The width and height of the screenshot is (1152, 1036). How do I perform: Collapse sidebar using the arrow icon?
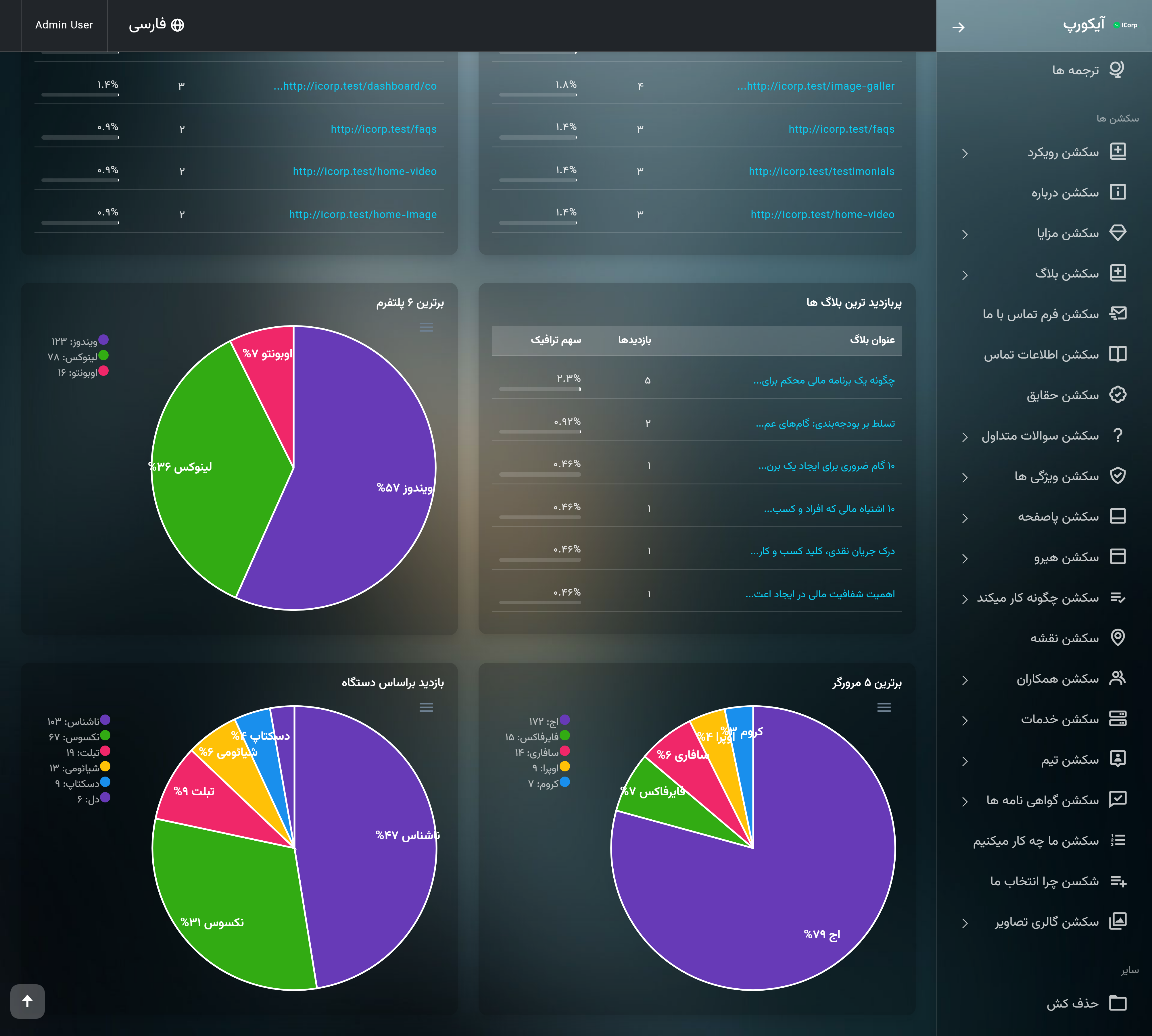click(958, 27)
